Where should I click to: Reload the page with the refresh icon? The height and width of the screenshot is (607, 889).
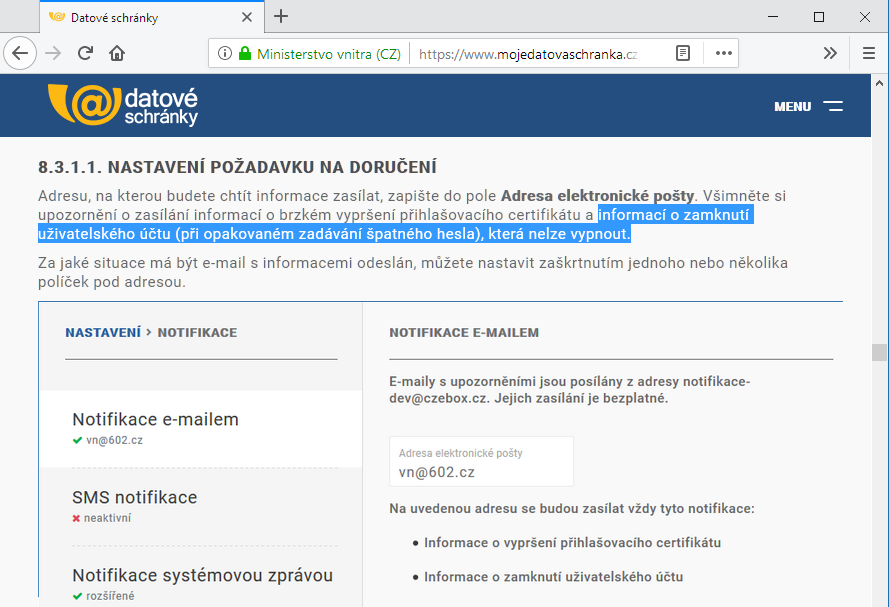[85, 53]
